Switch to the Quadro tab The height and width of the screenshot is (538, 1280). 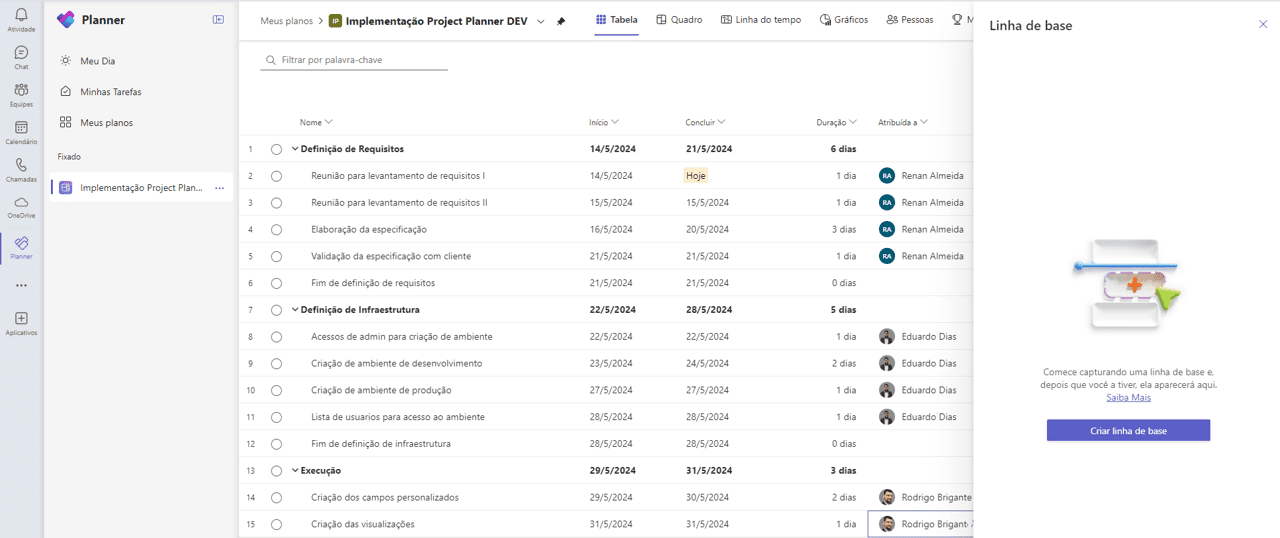click(679, 20)
